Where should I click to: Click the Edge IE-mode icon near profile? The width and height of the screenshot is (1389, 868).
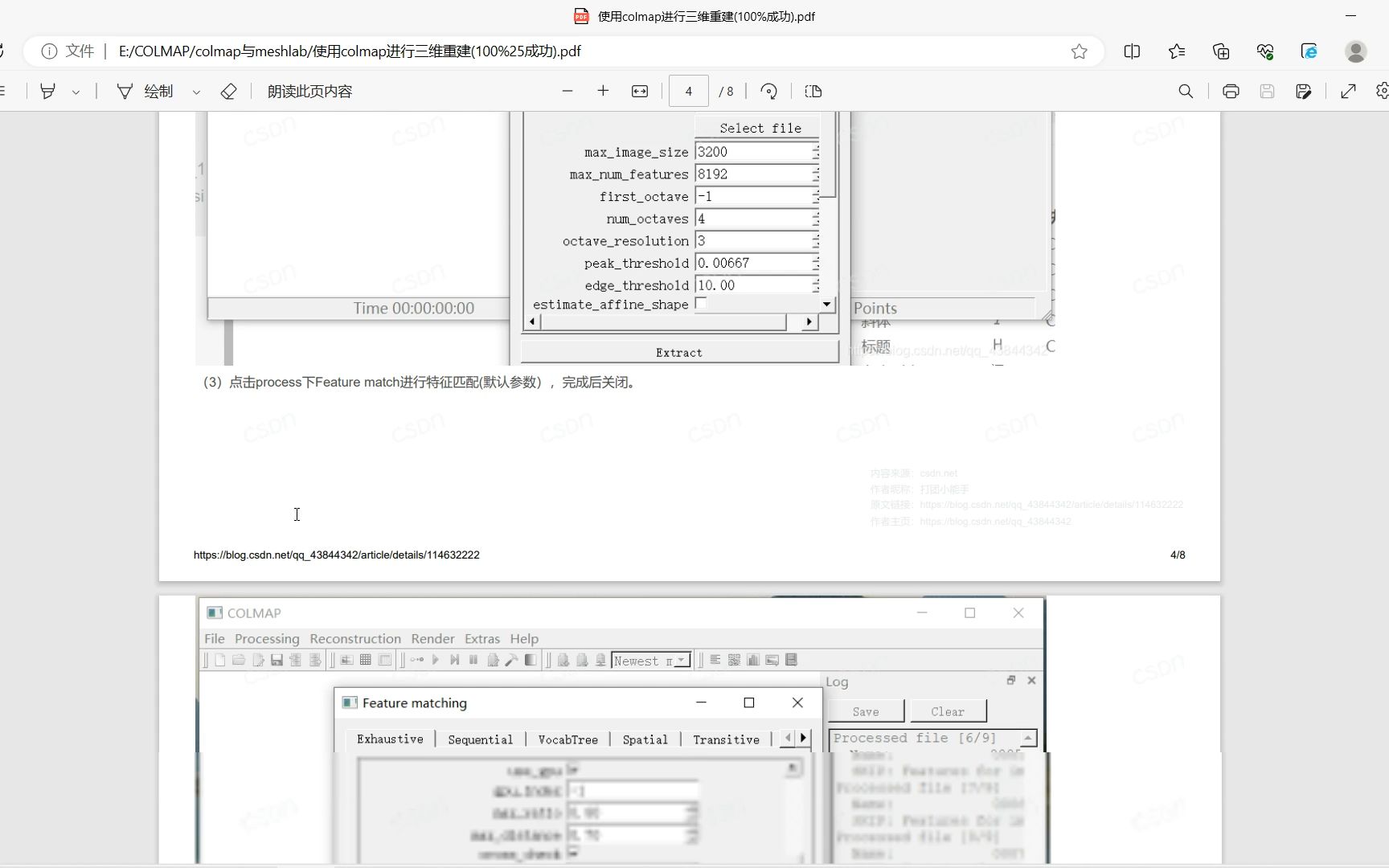point(1309,51)
